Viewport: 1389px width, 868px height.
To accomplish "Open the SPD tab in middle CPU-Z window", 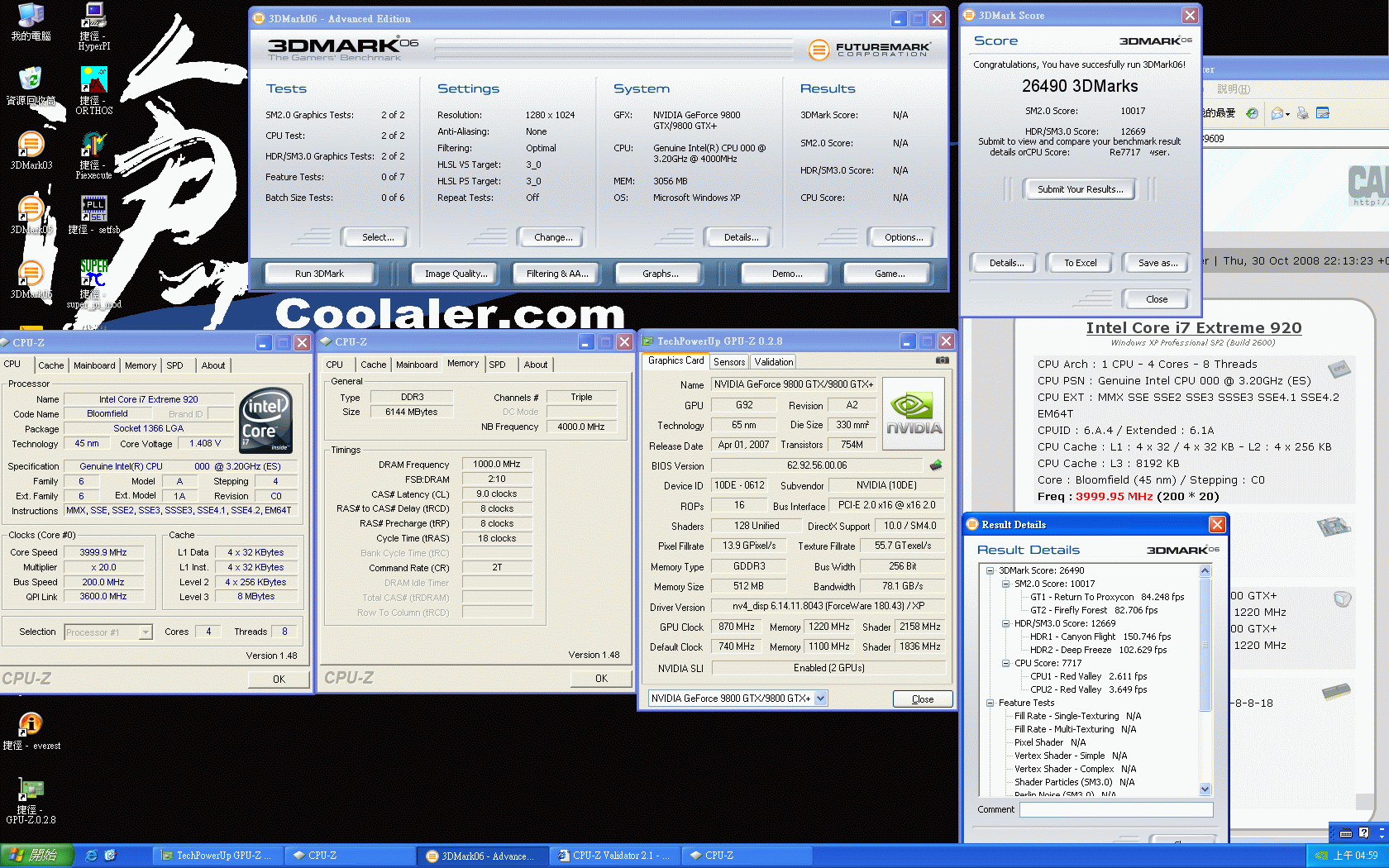I will (x=497, y=365).
